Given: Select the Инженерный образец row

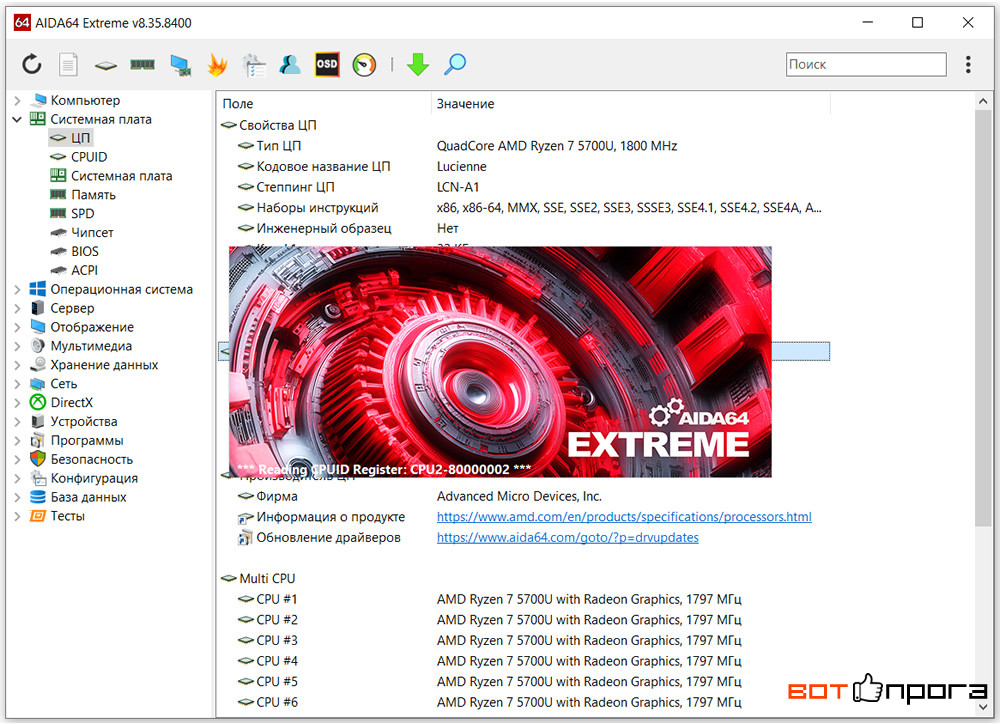Looking at the screenshot, I should (524, 228).
